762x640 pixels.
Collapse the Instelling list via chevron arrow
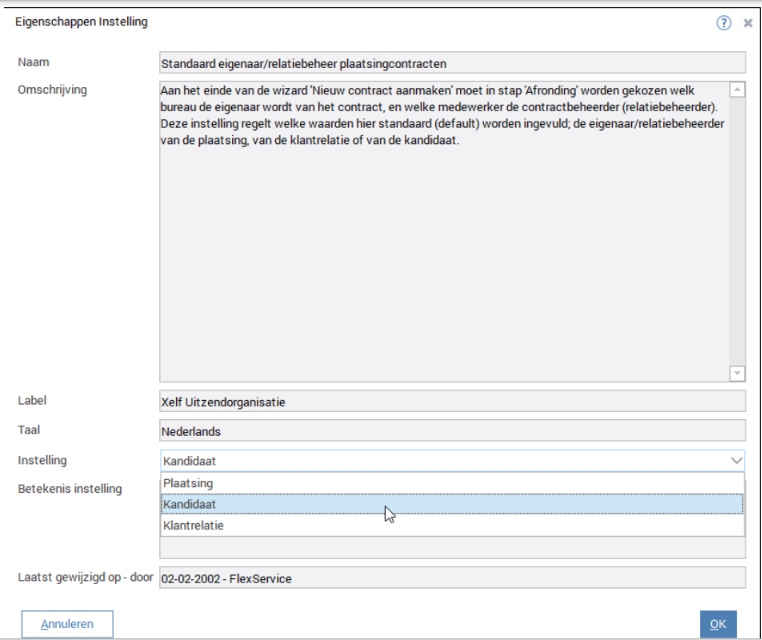[x=736, y=461]
